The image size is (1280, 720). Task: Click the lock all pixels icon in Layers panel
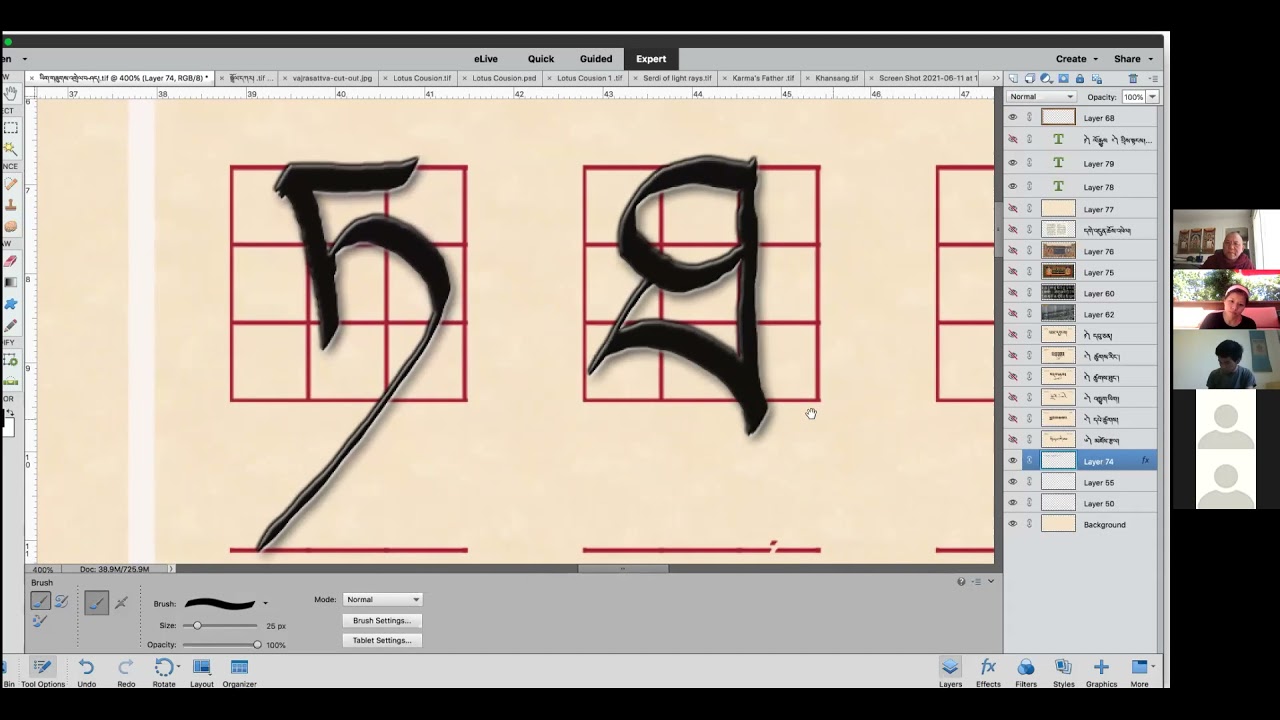[x=1079, y=78]
